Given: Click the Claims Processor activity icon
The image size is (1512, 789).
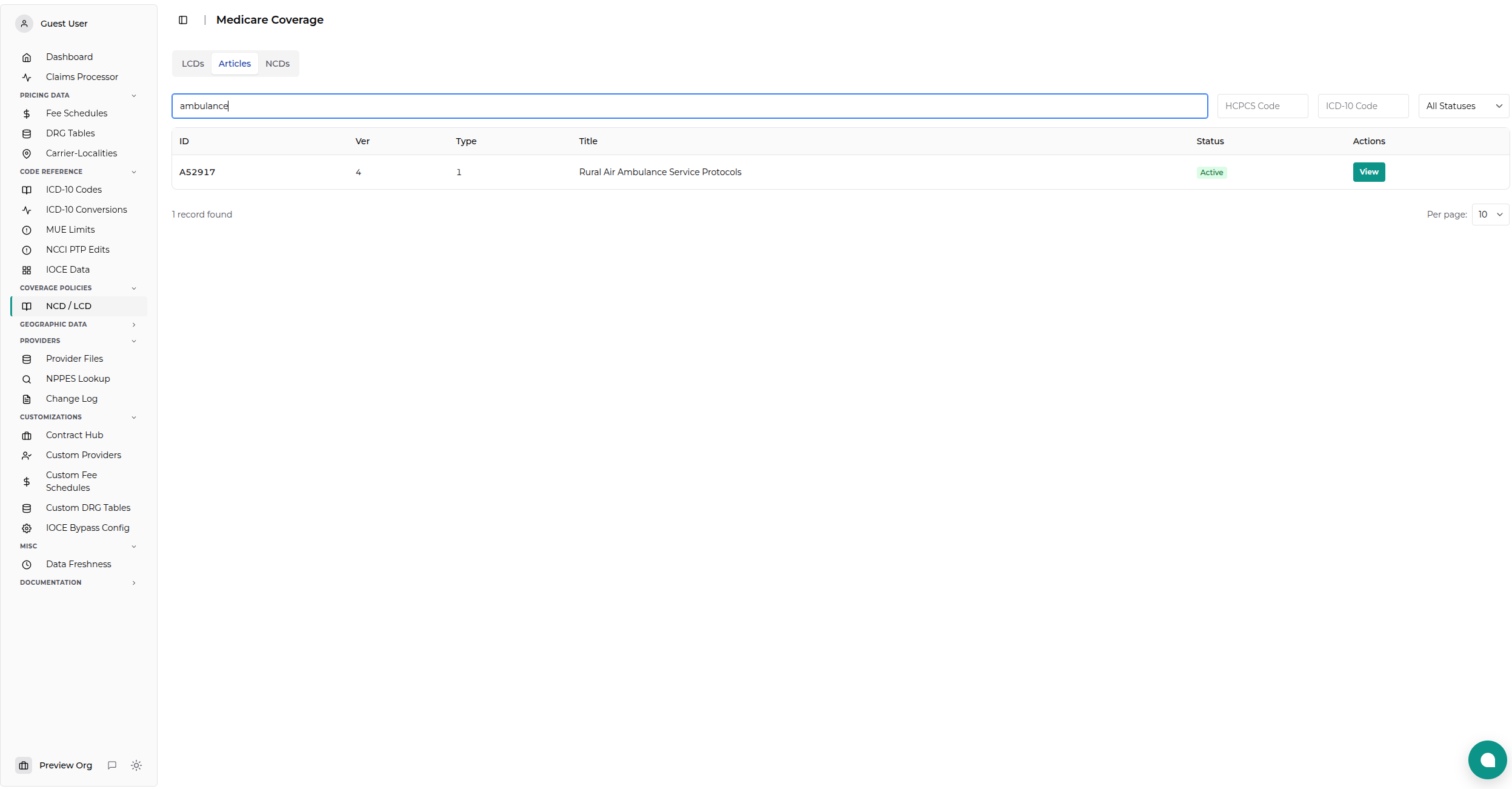Looking at the screenshot, I should (27, 78).
